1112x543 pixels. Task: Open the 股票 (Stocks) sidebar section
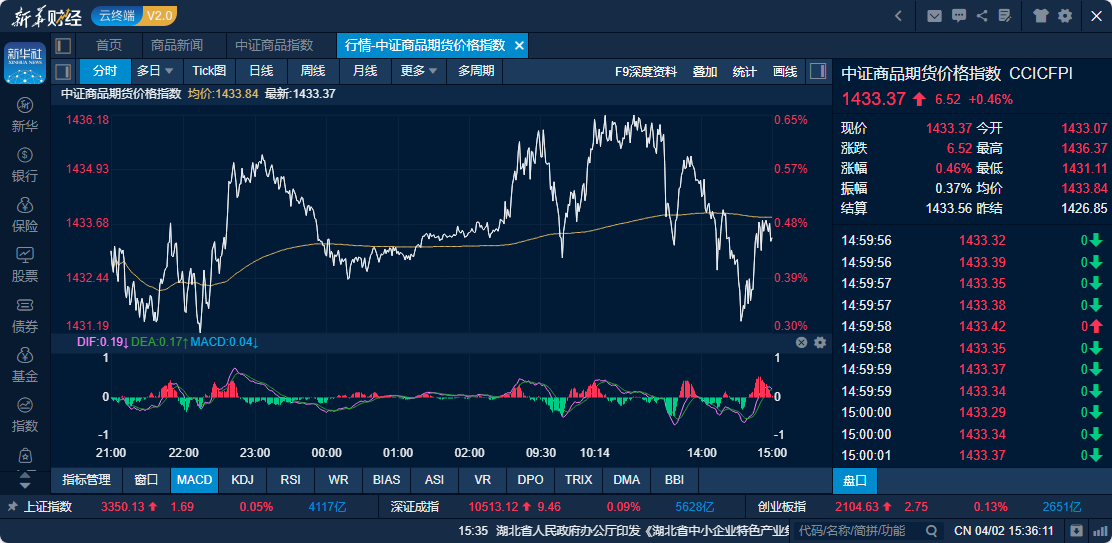25,265
